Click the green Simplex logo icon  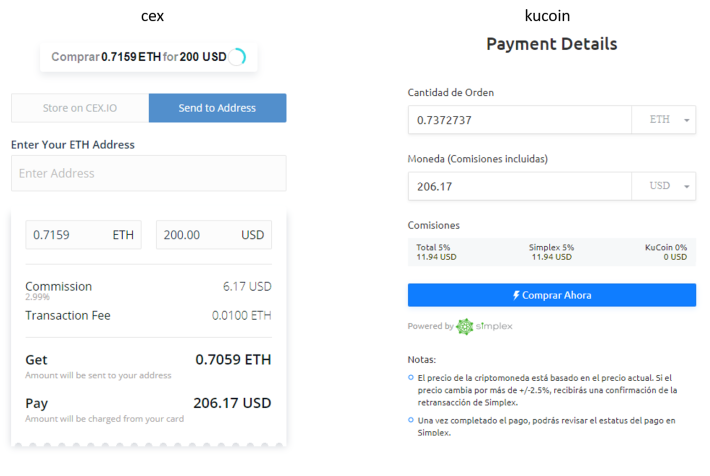tap(465, 326)
